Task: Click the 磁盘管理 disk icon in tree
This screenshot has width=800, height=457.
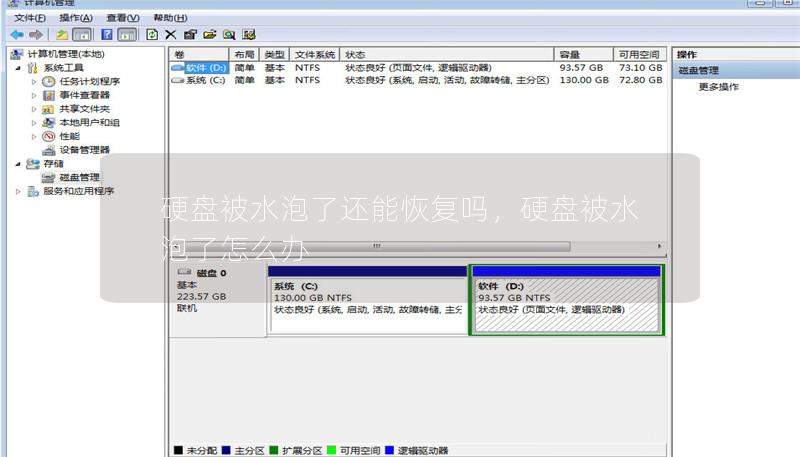Action: tap(48, 177)
